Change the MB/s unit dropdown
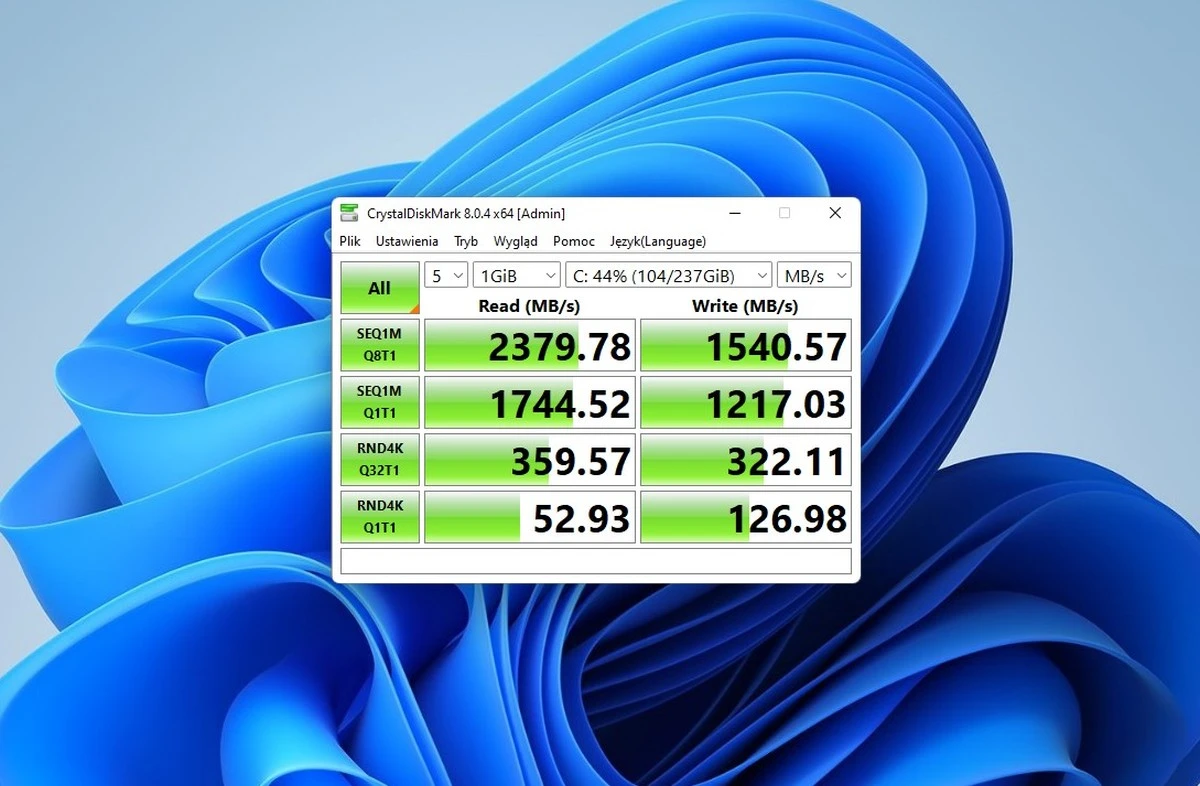Screen dimensions: 1200x786 click(815, 275)
